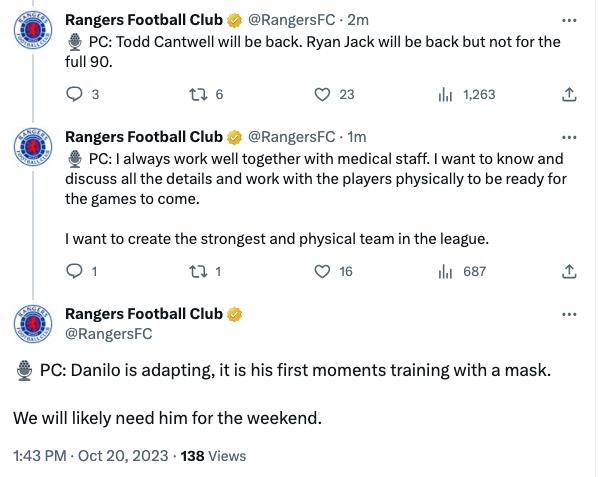This screenshot has width=599, height=477.
Task: Share the Todd Cantwell tweet
Action: coord(569,94)
